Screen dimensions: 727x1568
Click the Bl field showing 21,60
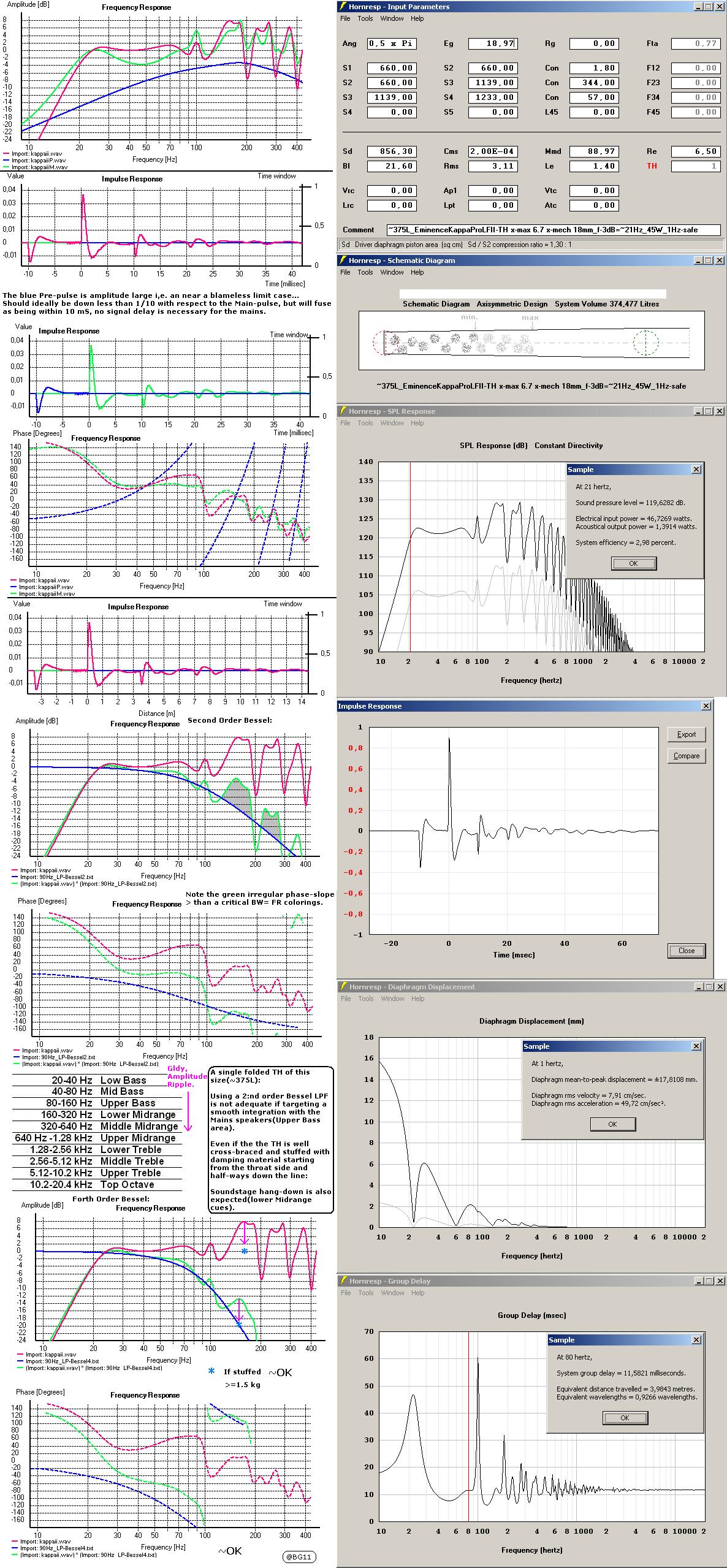click(391, 166)
